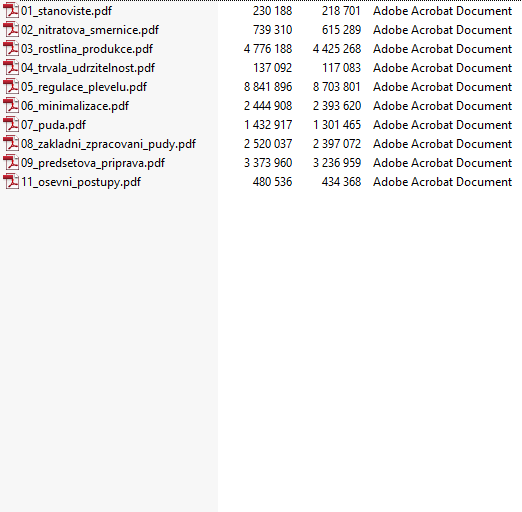
Task: Click the PDF icon of 04_trvala_udrzitelnost.pdf
Action: click(x=11, y=67)
